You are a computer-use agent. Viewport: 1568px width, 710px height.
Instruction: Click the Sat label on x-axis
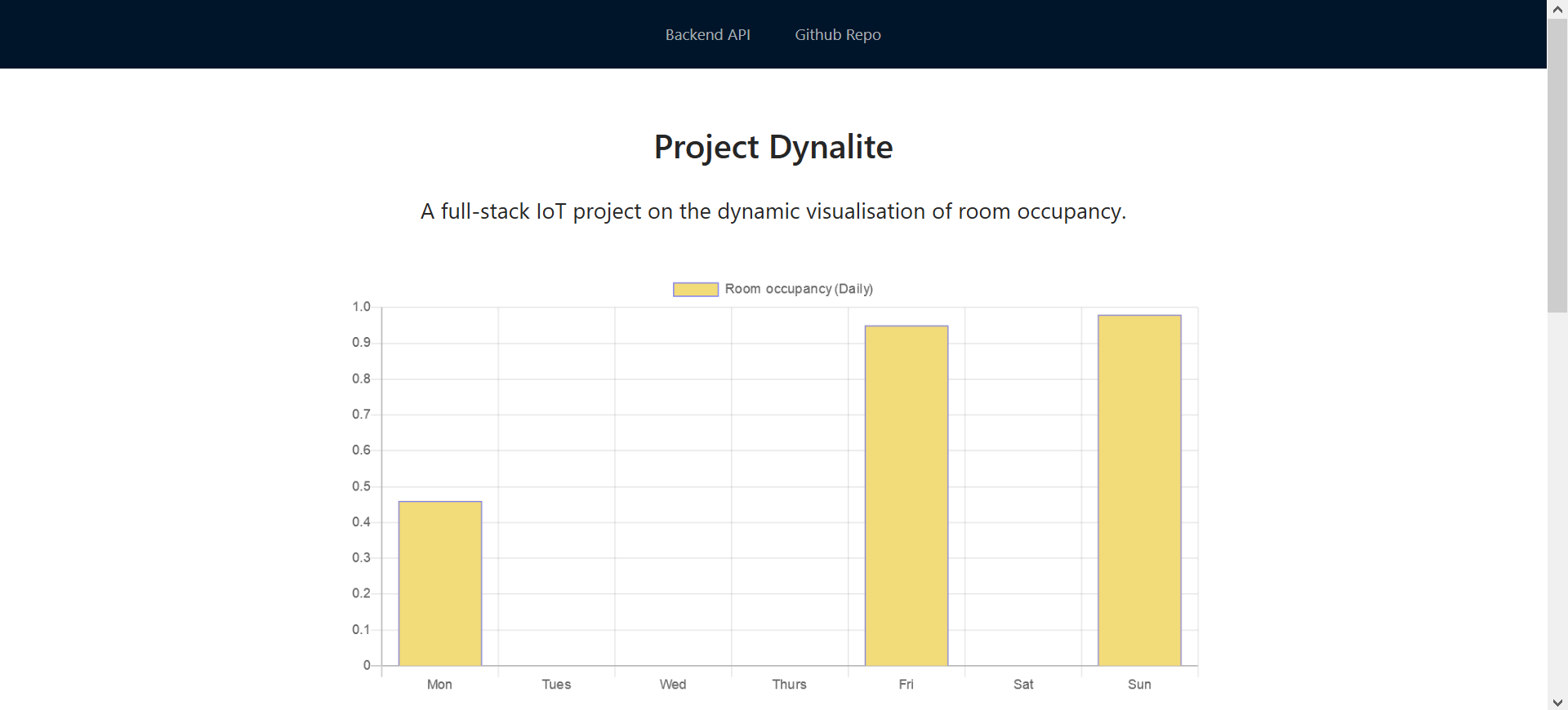point(1023,684)
